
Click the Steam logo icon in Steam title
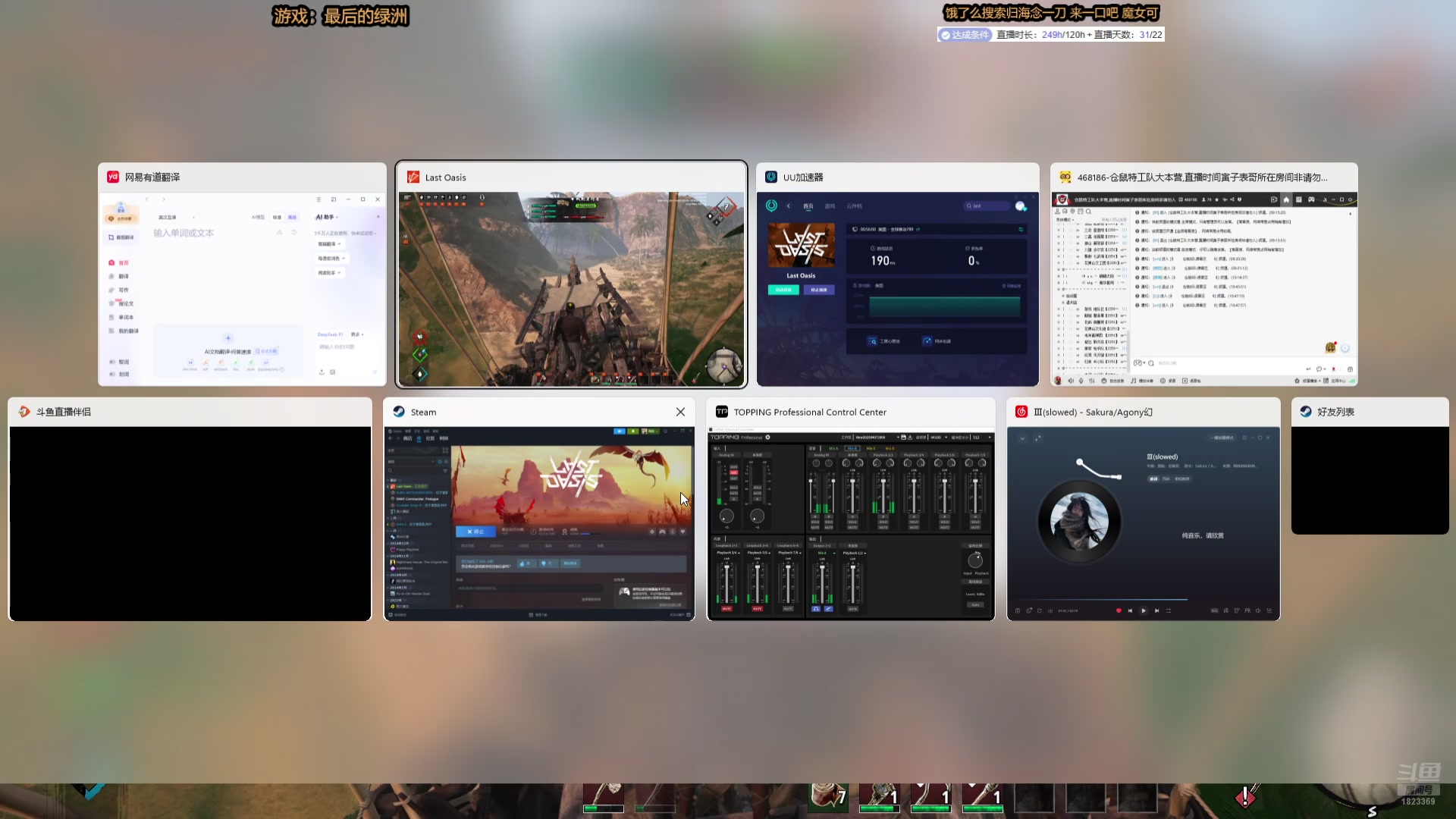click(399, 412)
